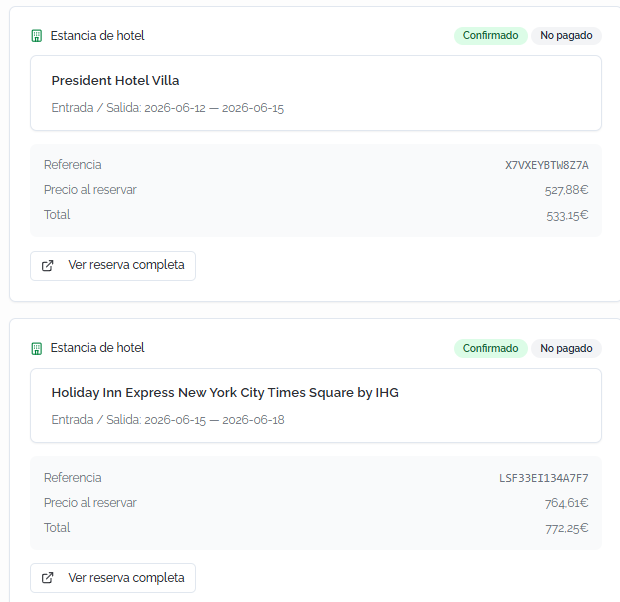
Task: Click Confirmado badge on Holiday Inn booking
Action: pyautogui.click(x=490, y=348)
